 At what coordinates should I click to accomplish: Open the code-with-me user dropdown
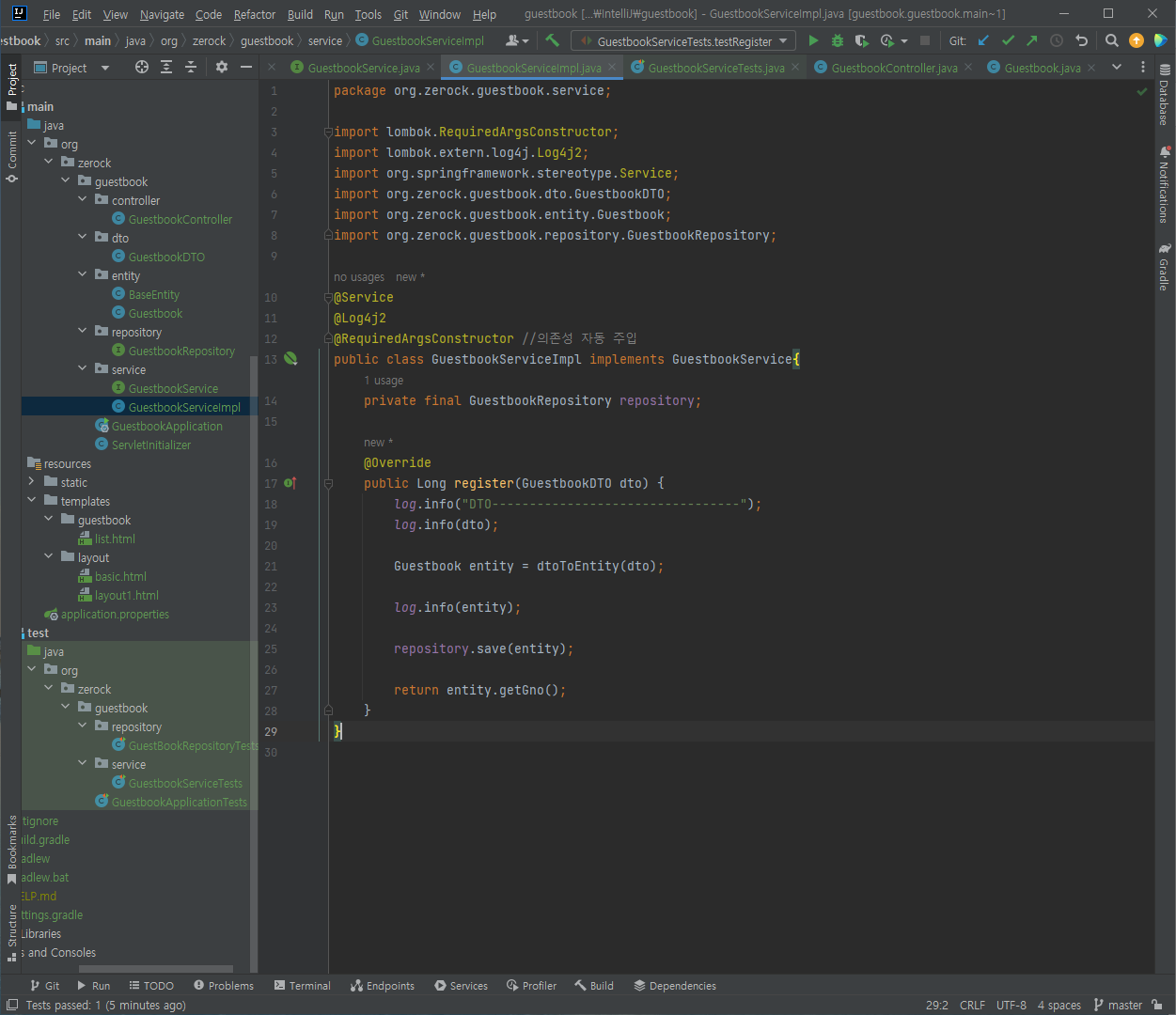coord(517,40)
